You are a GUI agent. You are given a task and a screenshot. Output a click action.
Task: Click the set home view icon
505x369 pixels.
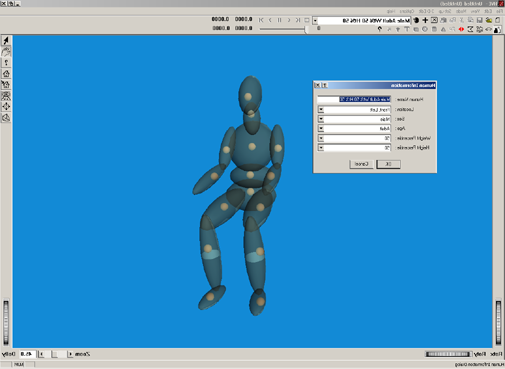pos(6,85)
